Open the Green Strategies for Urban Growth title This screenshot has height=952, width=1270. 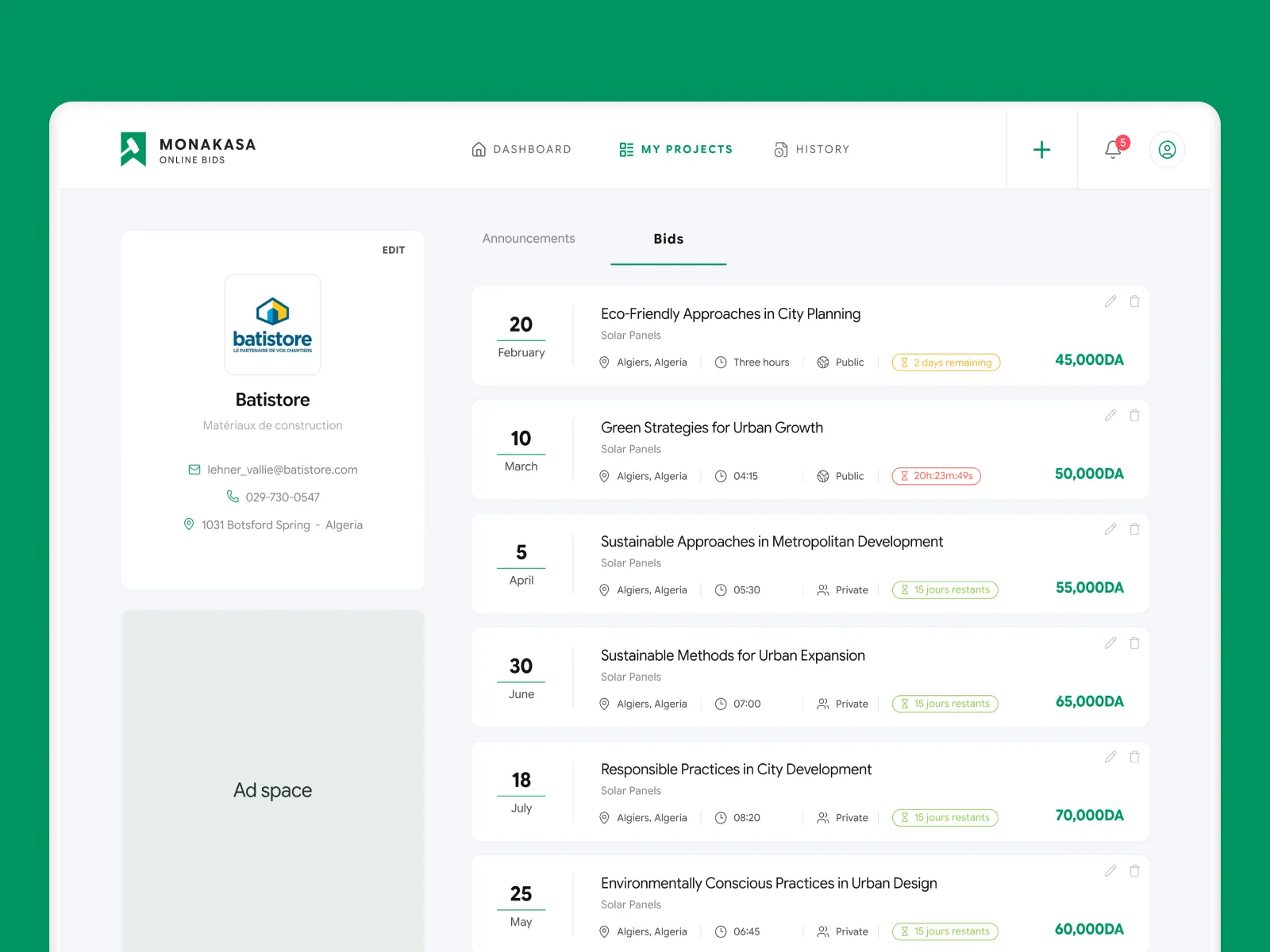pyautogui.click(x=711, y=428)
